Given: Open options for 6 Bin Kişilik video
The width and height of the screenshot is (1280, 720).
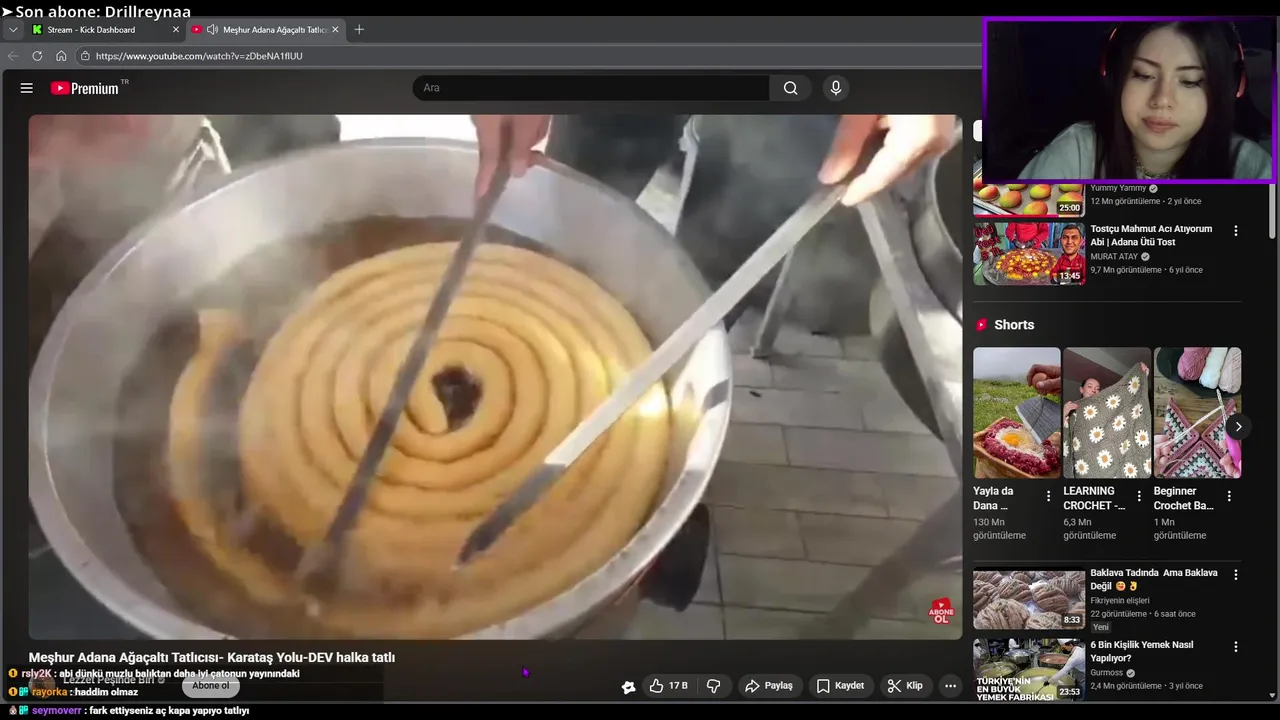Looking at the screenshot, I should 1235,647.
